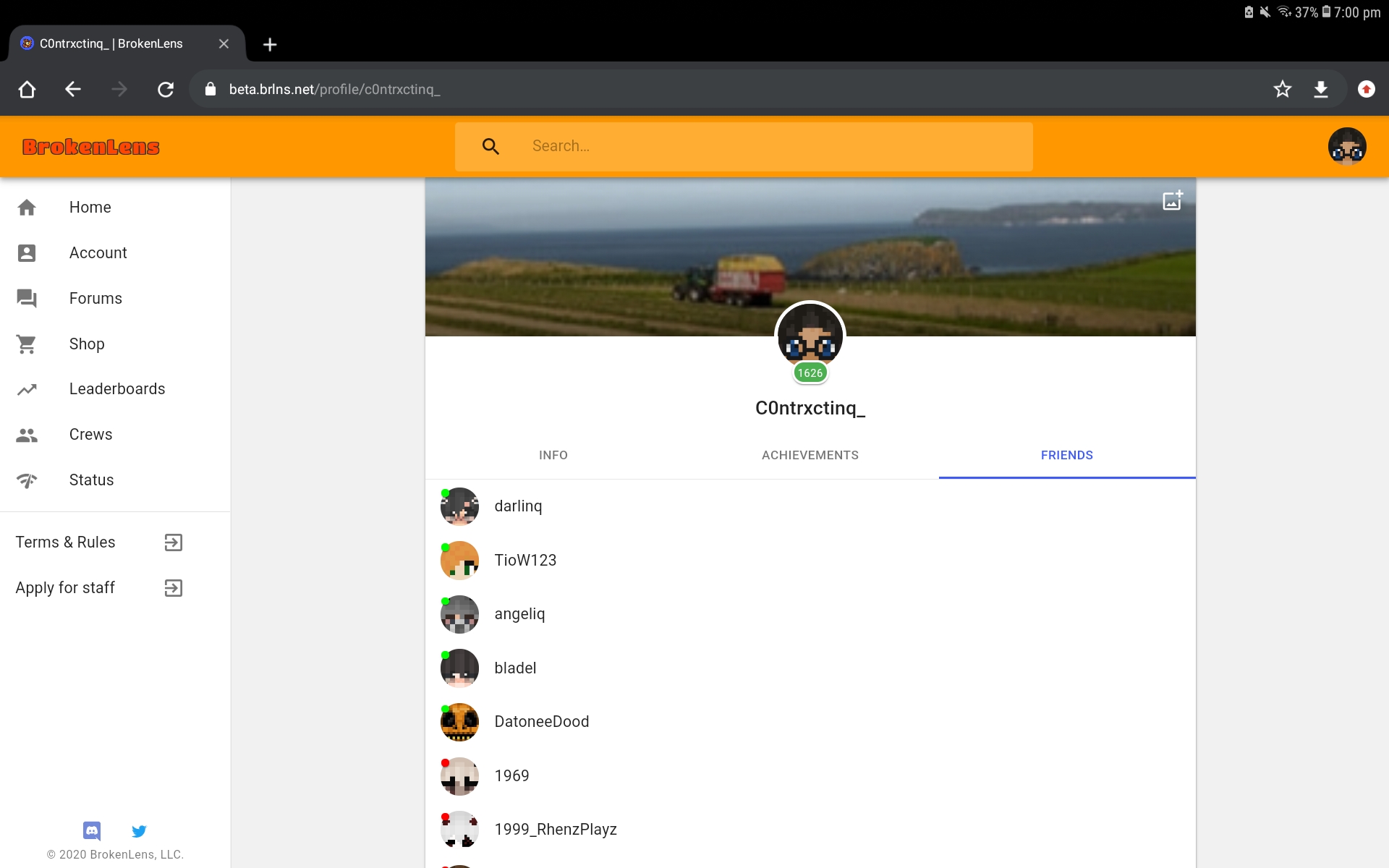Click the 1626 level badge

click(x=810, y=373)
